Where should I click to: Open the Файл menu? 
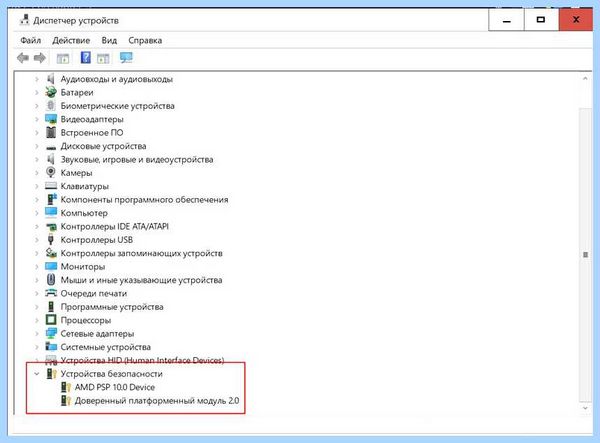click(31, 40)
